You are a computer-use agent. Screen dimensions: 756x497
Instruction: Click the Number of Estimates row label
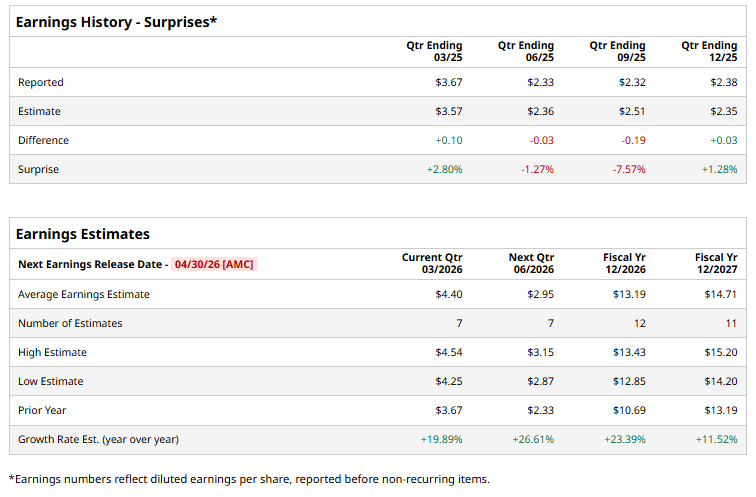(x=70, y=323)
